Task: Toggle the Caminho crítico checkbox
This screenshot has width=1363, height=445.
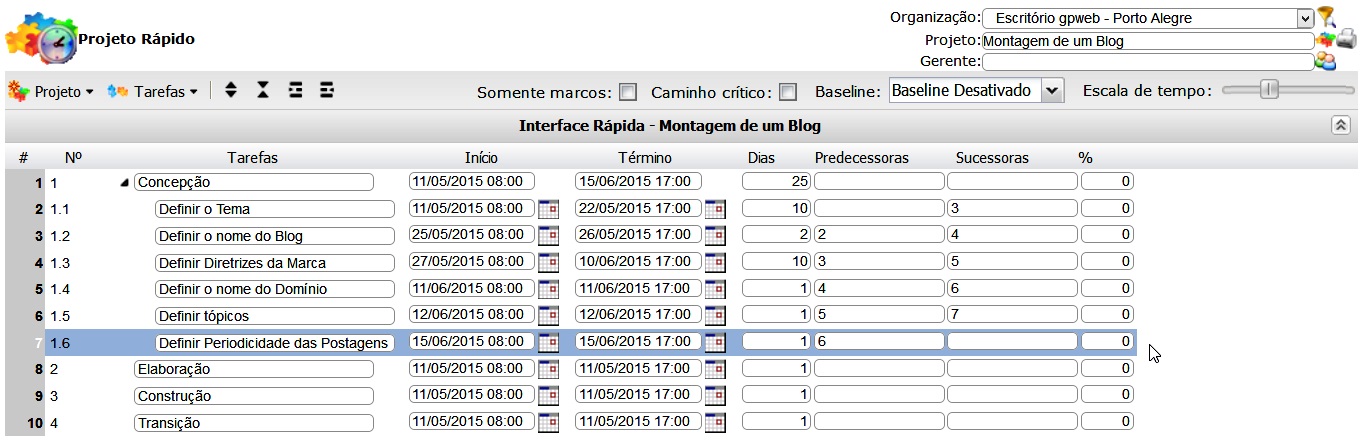Action: point(788,92)
